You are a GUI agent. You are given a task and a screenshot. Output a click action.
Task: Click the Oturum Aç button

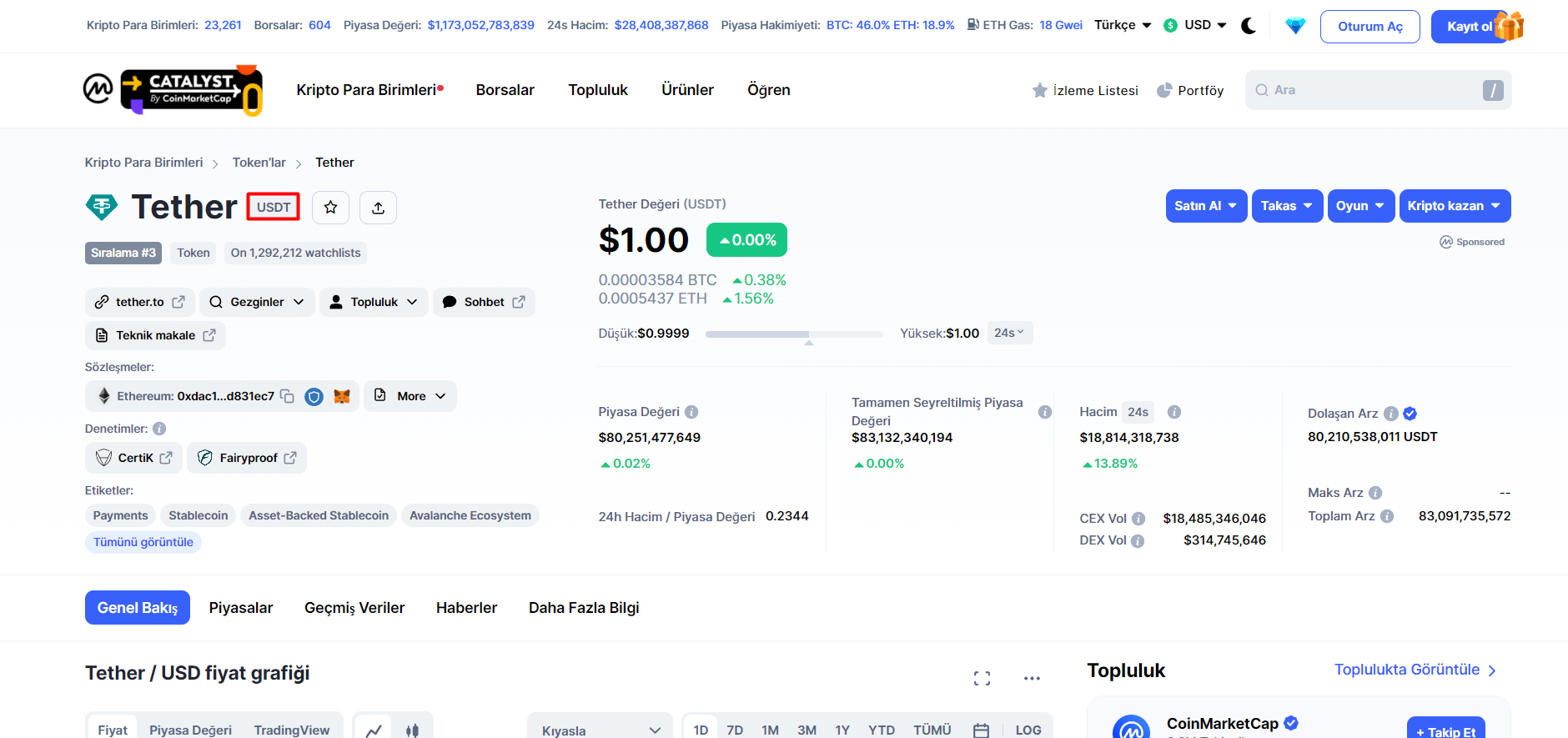pos(1369,27)
